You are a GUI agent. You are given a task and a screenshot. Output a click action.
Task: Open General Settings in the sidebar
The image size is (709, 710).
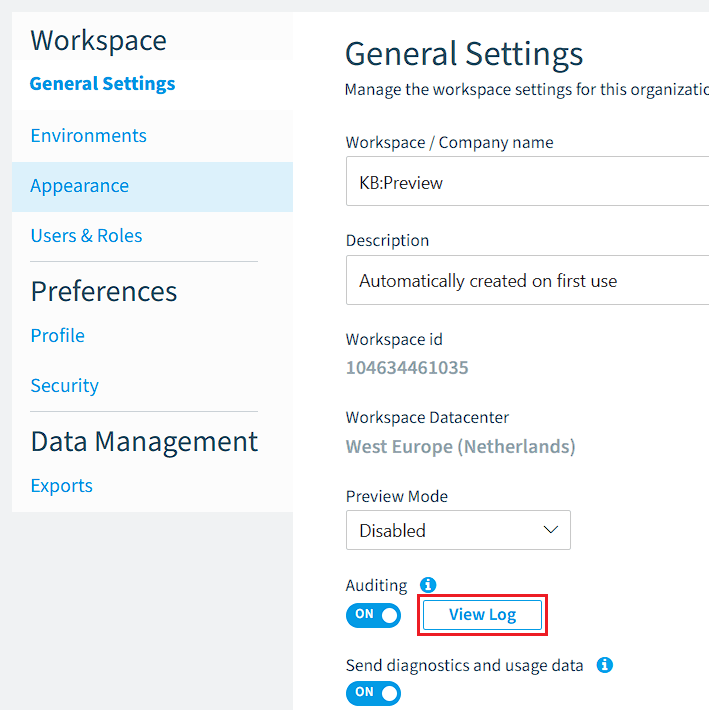tap(102, 84)
